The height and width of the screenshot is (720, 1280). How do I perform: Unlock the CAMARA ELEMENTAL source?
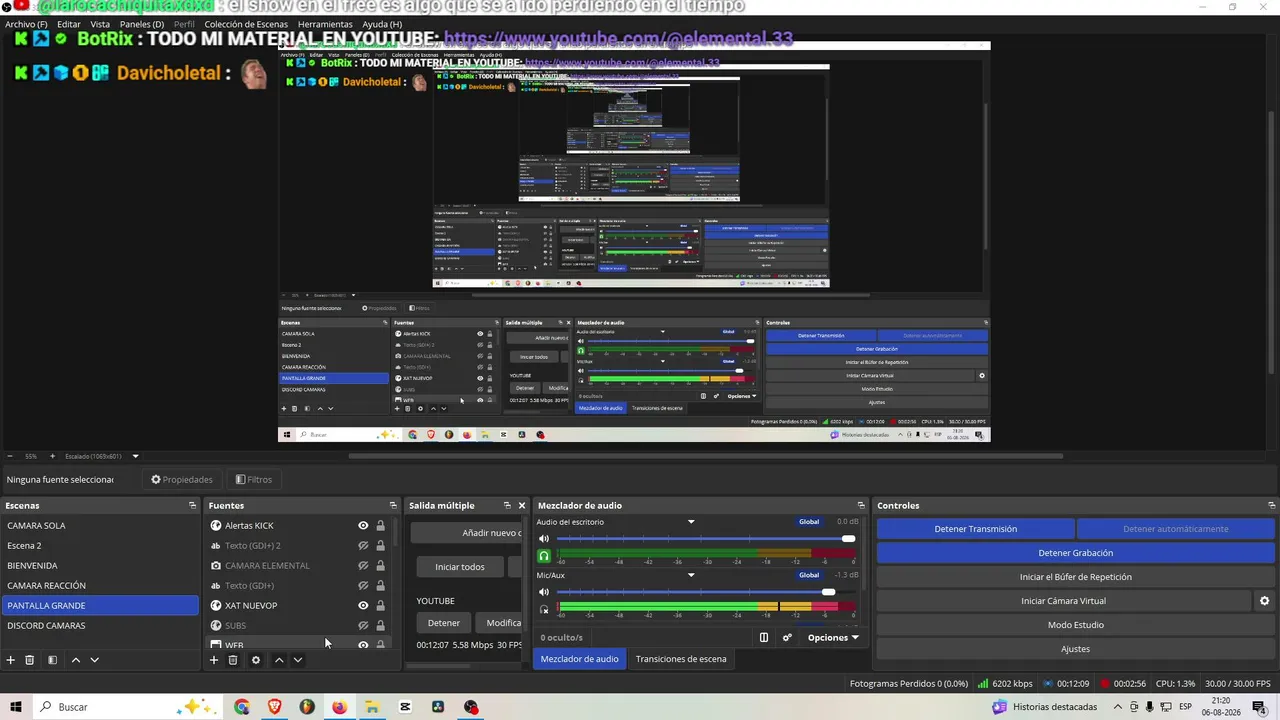coord(380,566)
